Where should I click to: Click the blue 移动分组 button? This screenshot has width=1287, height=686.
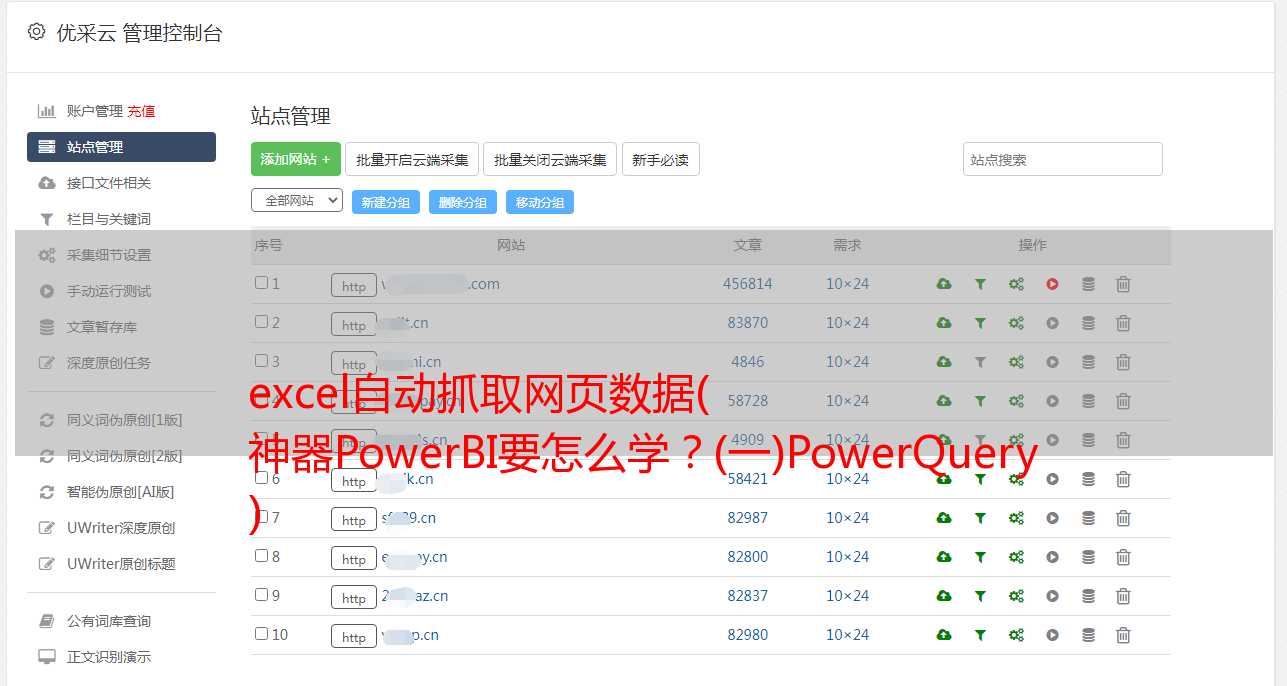540,202
